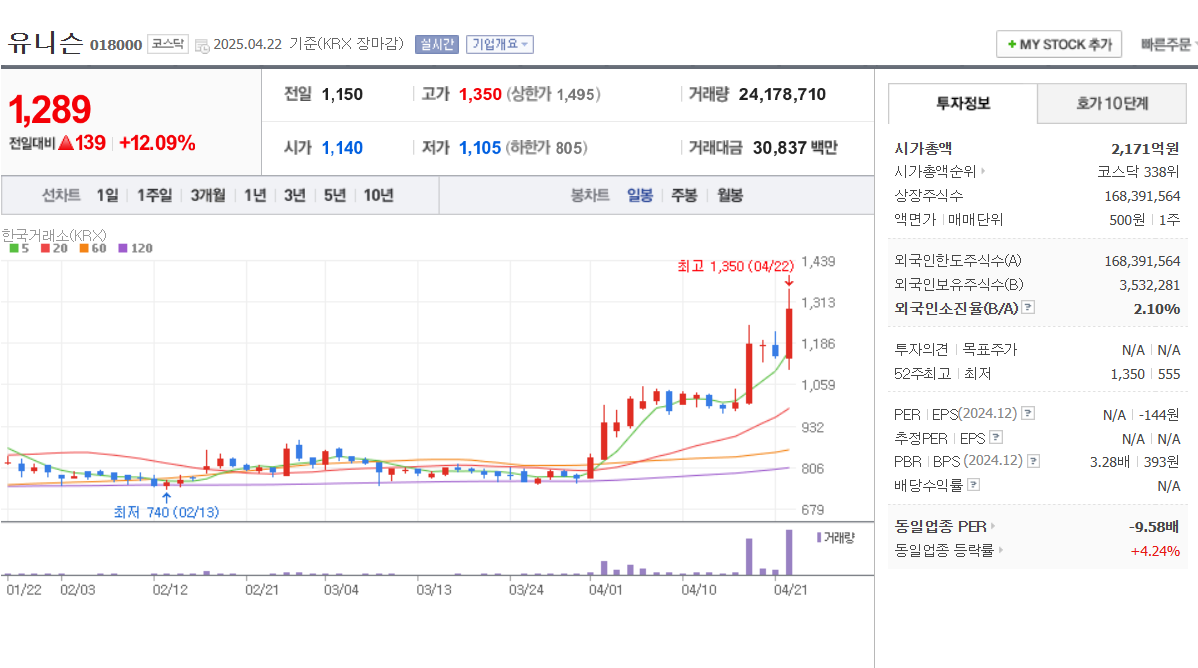Switch to the 호가 10단계 tab
This screenshot has height=668, width=1198.
(x=1111, y=103)
